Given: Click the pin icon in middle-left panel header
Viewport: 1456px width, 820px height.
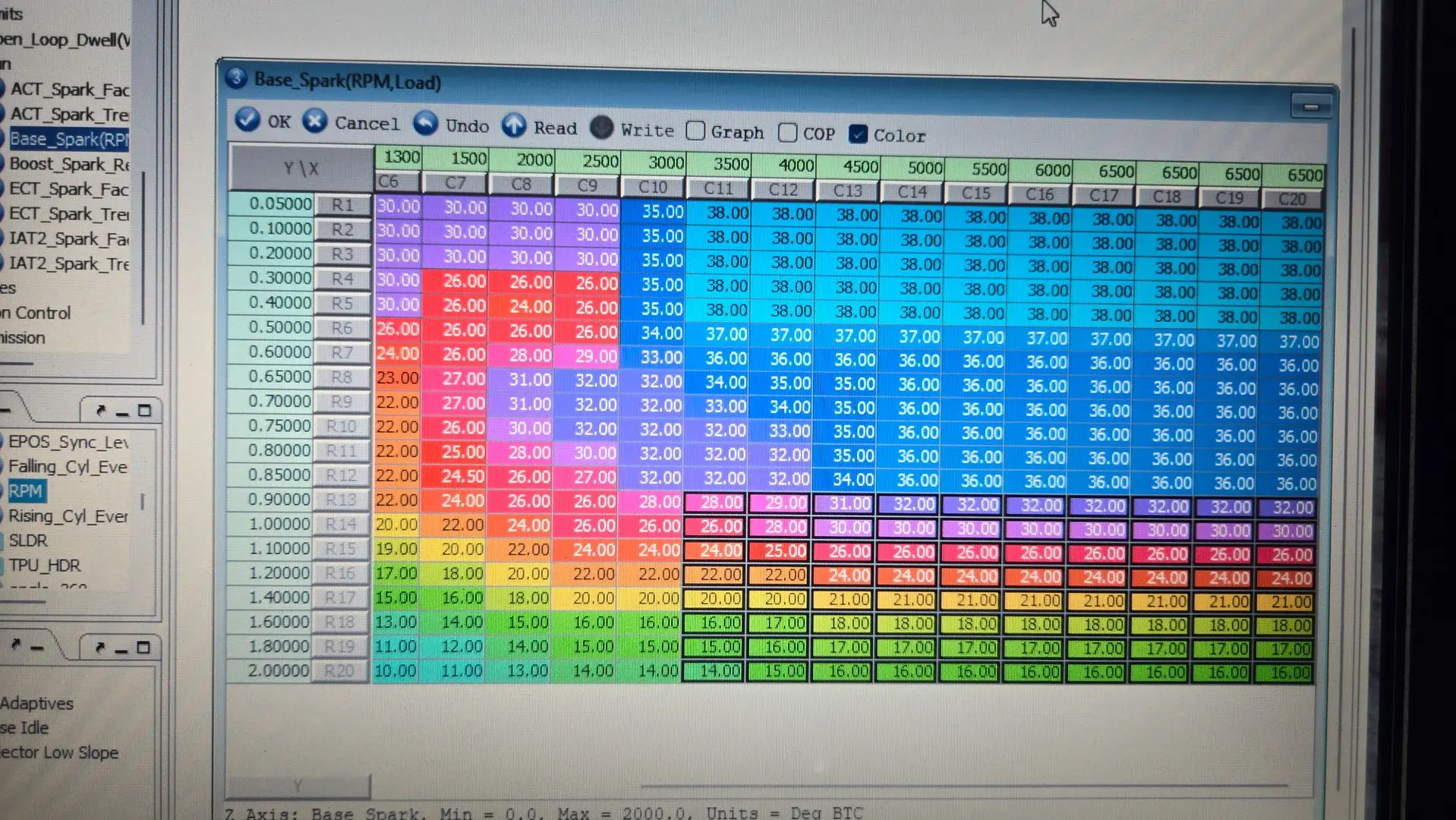Looking at the screenshot, I should click(x=100, y=411).
